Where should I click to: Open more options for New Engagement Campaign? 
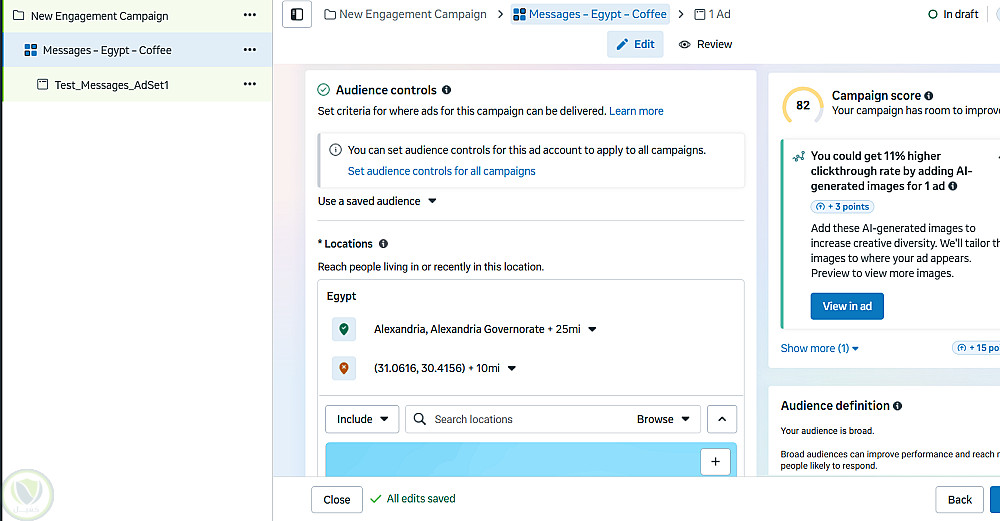[x=249, y=16]
